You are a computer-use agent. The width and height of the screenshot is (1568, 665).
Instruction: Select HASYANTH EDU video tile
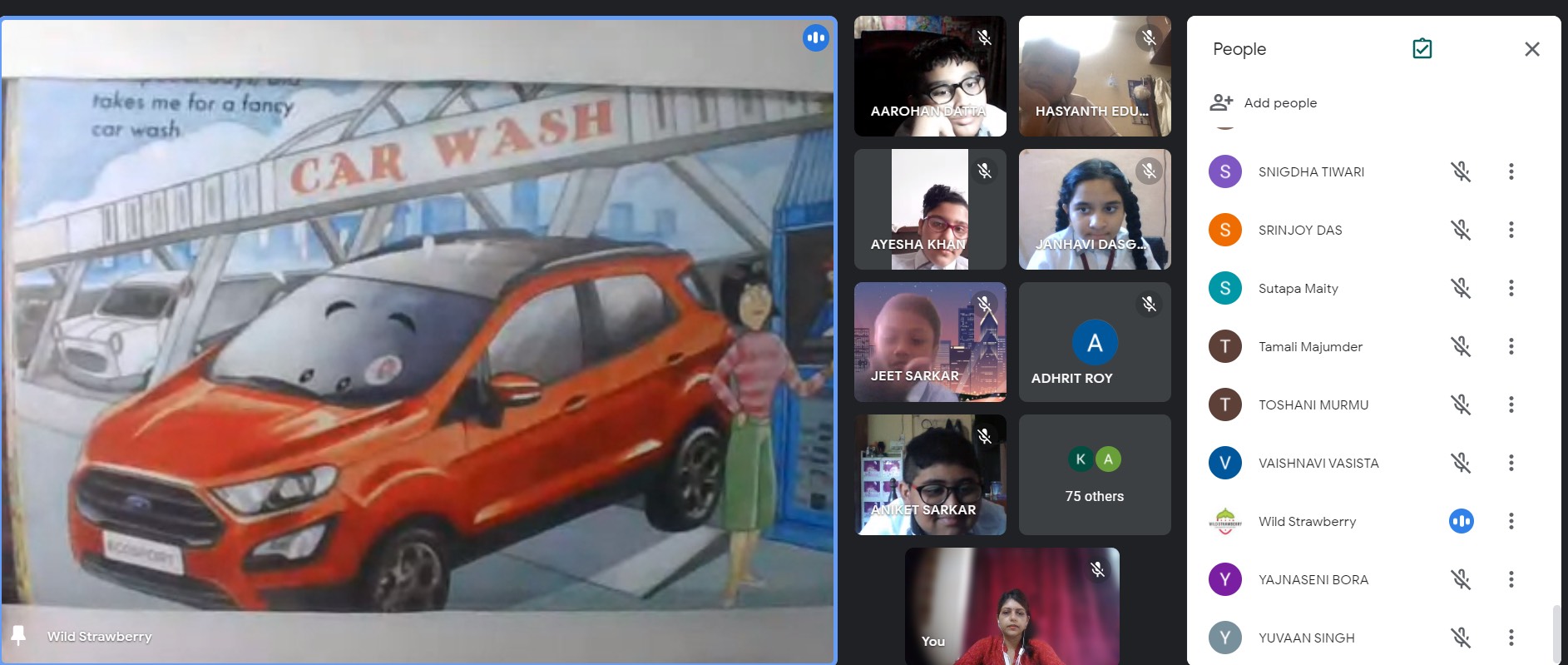coord(1095,76)
